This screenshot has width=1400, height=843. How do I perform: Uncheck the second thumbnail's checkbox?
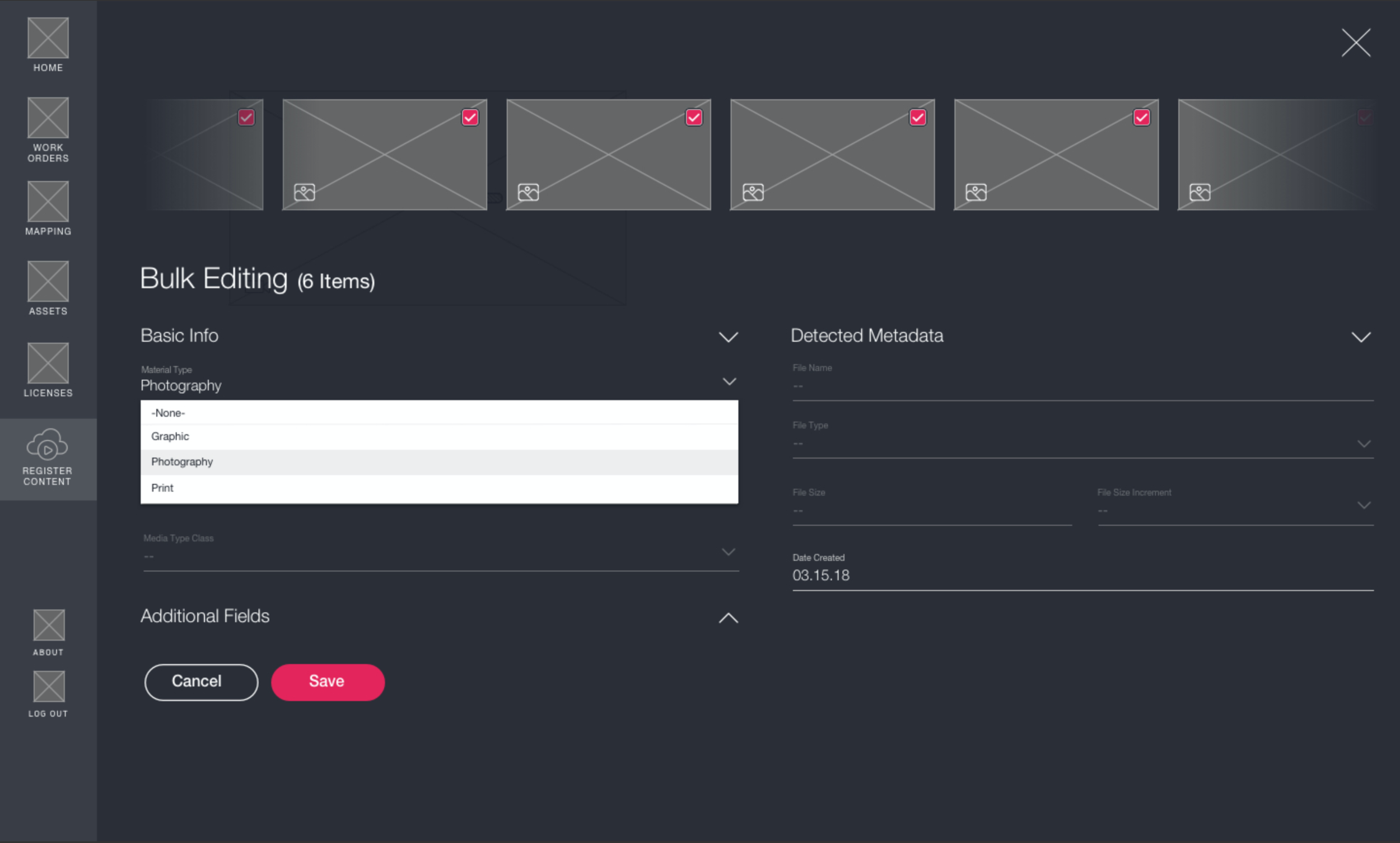point(470,118)
